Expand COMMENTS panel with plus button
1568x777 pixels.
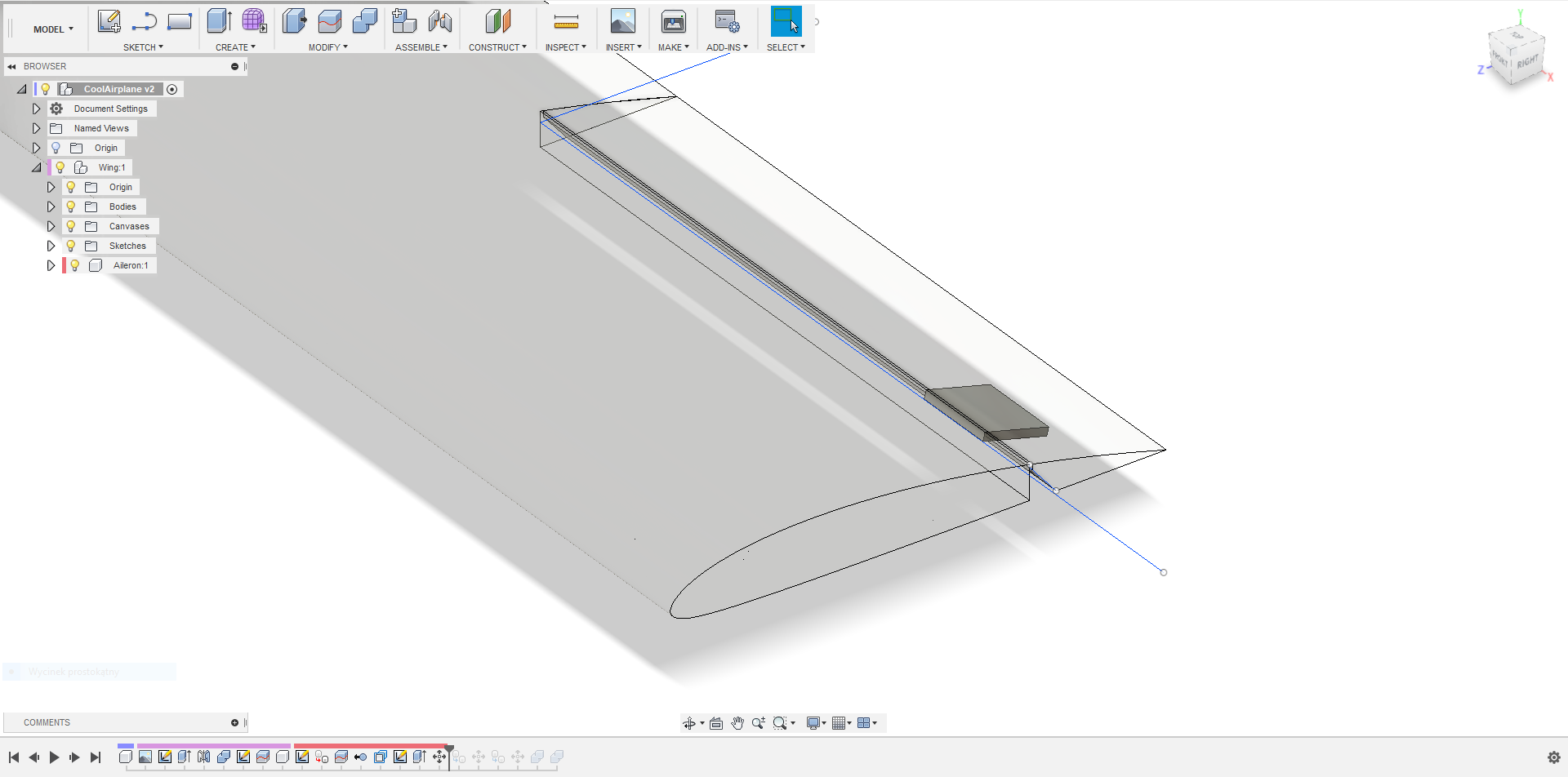click(x=234, y=723)
